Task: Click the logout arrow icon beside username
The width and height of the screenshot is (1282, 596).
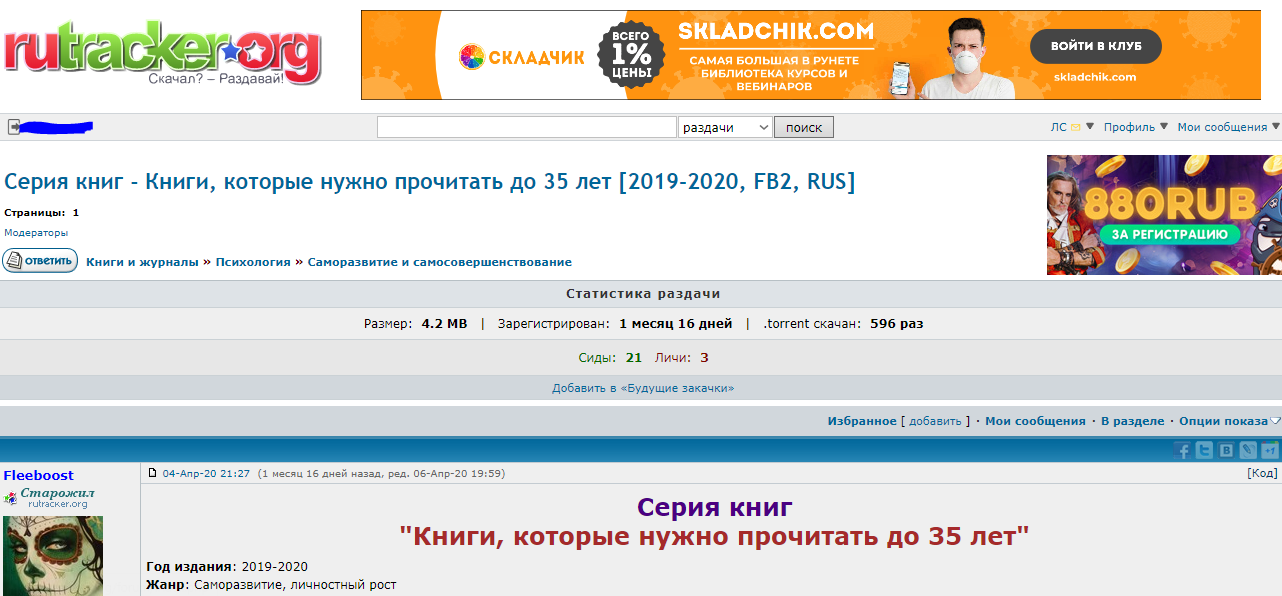Action: coord(14,127)
